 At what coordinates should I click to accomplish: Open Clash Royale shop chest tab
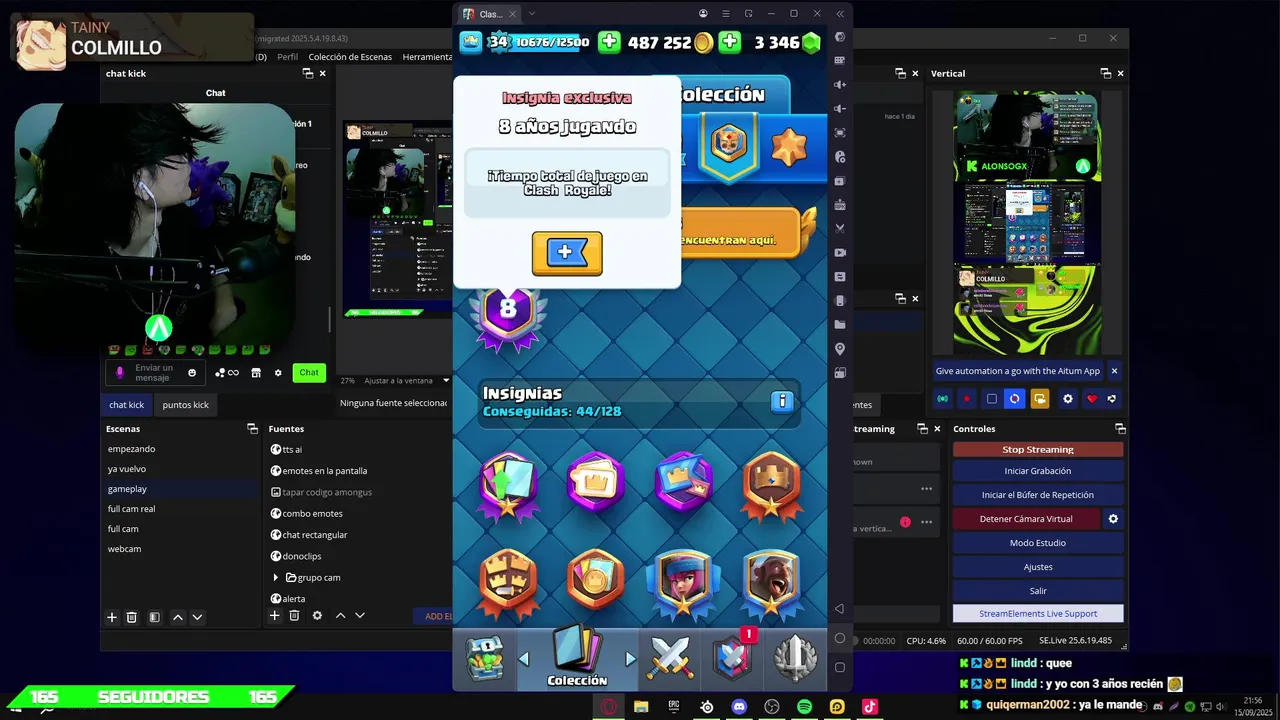click(x=485, y=658)
